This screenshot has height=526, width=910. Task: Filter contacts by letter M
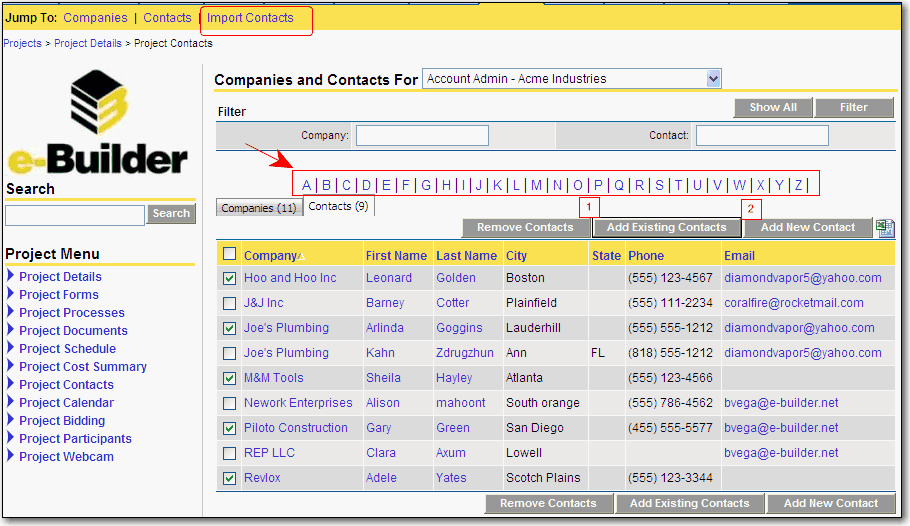[536, 185]
